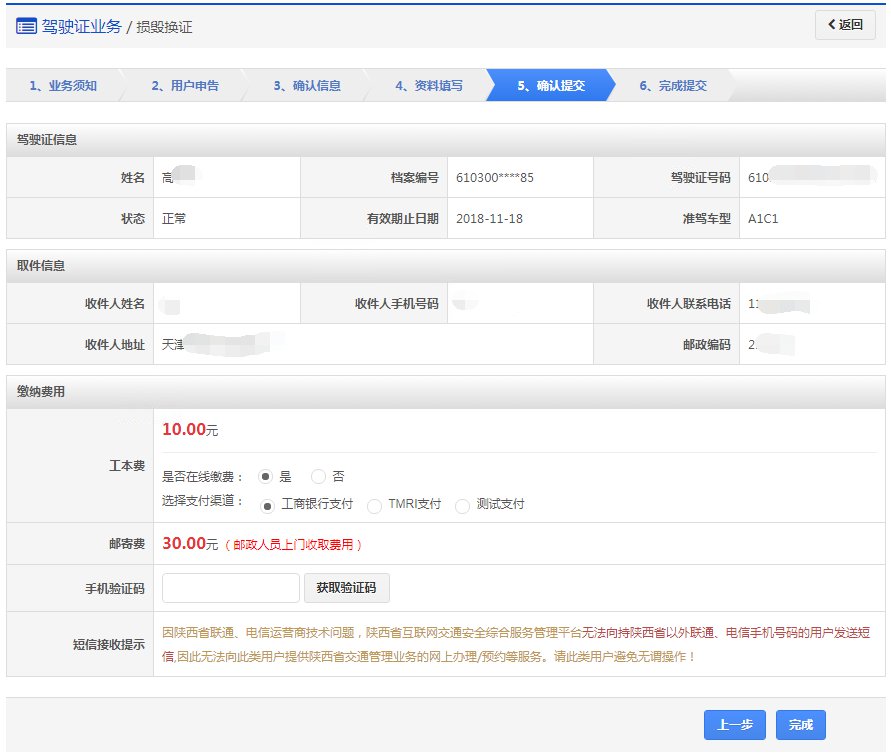Switch to step 1、业务须知
Screen dimensions: 891x756
(x=65, y=86)
